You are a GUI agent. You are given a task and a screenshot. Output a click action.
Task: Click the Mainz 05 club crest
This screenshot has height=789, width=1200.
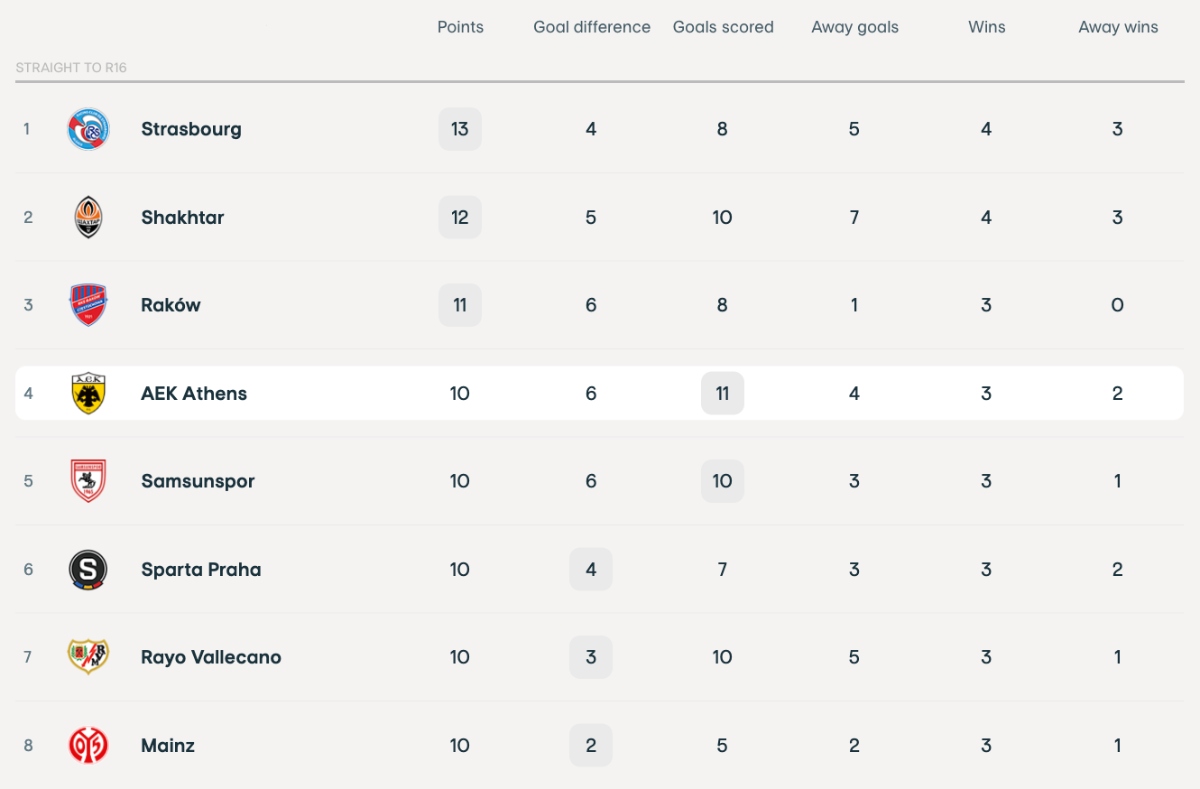[x=88, y=745]
